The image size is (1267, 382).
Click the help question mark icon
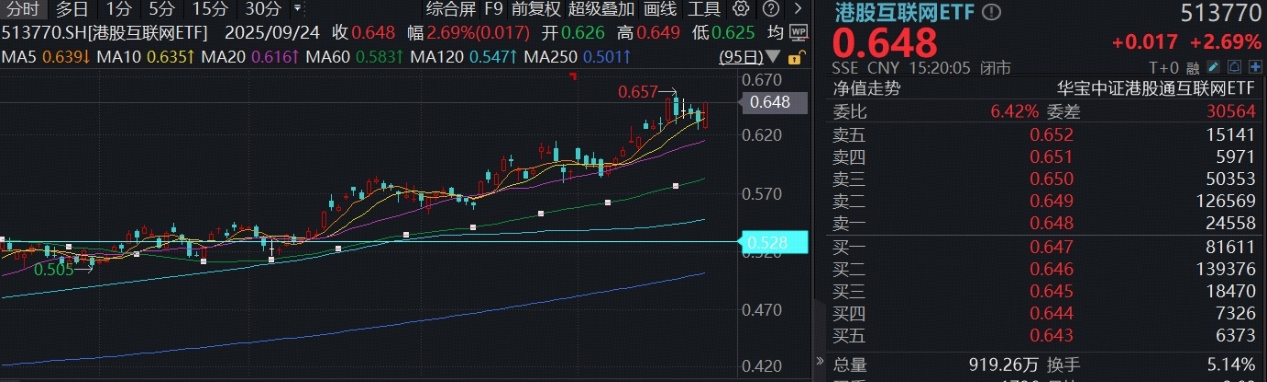pos(771,9)
